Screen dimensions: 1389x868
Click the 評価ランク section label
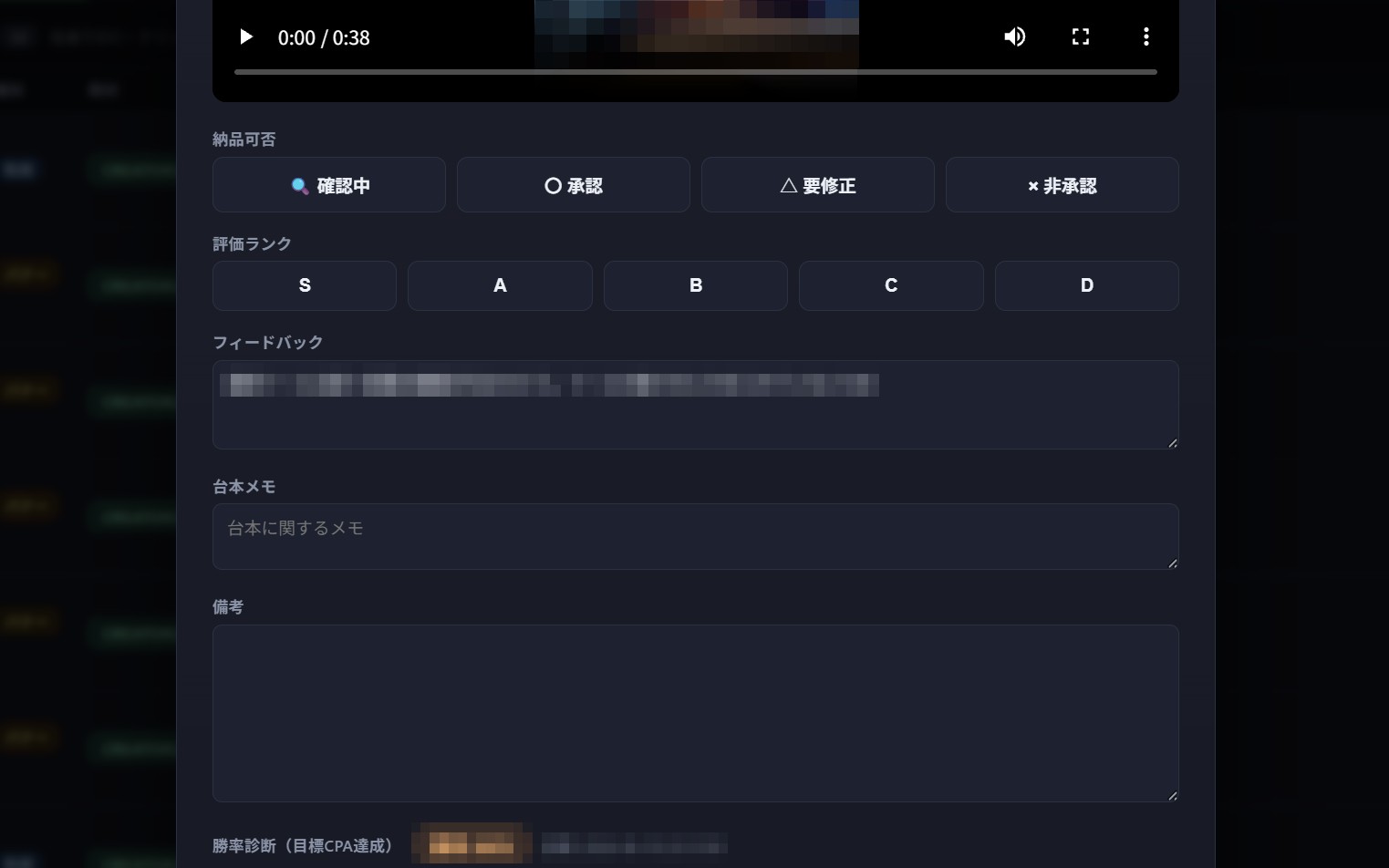coord(253,243)
